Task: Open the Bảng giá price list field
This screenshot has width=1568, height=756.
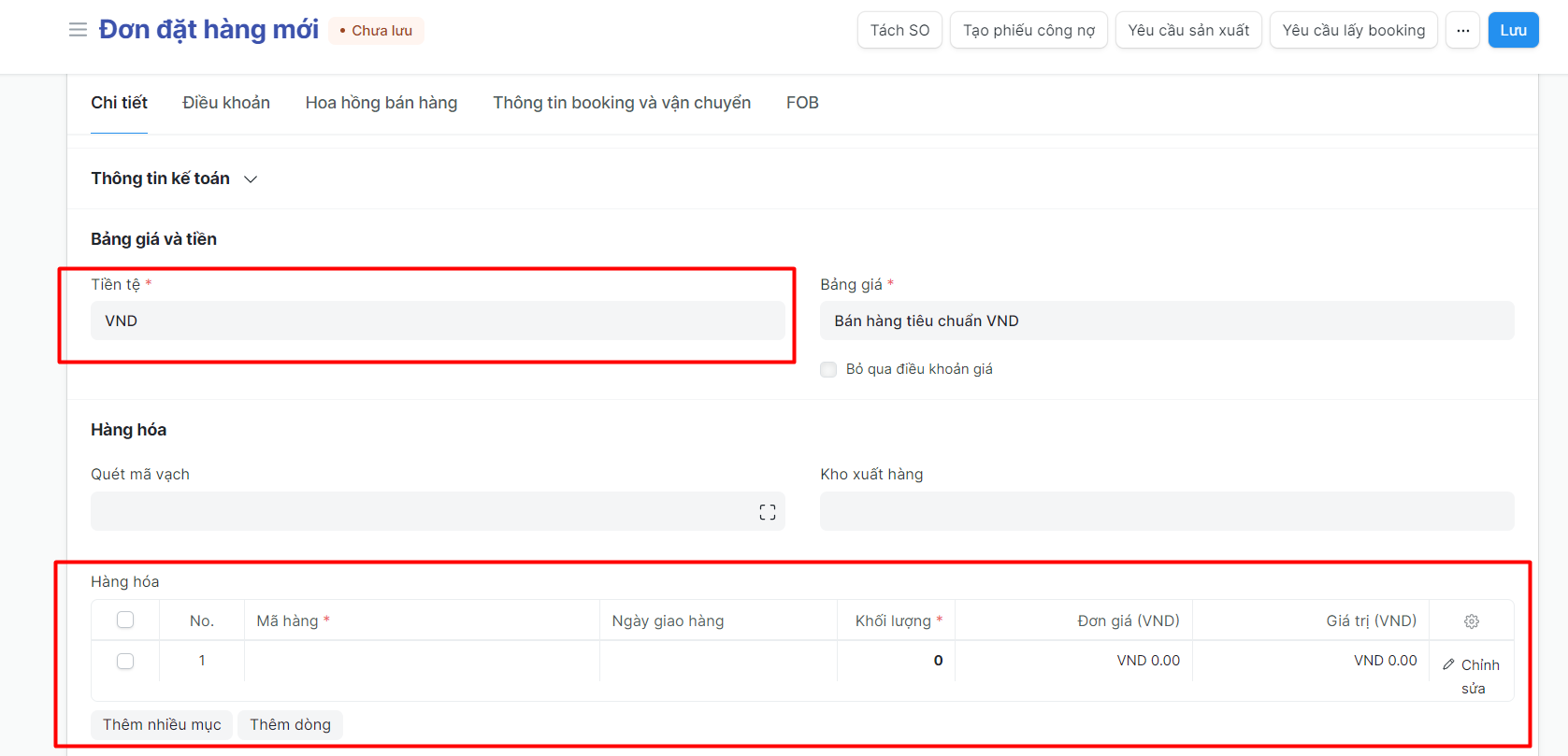Action: [x=1166, y=321]
